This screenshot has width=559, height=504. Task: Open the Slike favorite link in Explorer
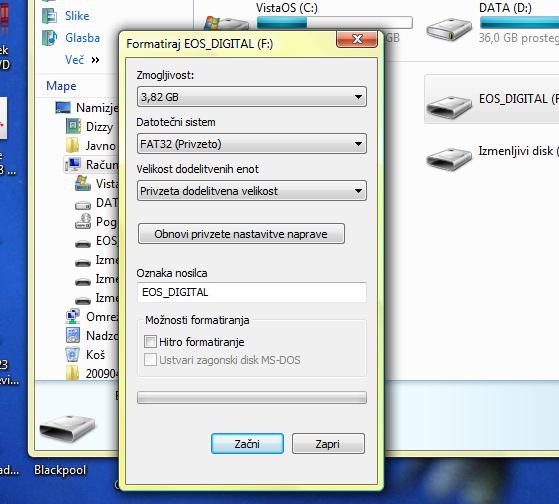[x=77, y=16]
